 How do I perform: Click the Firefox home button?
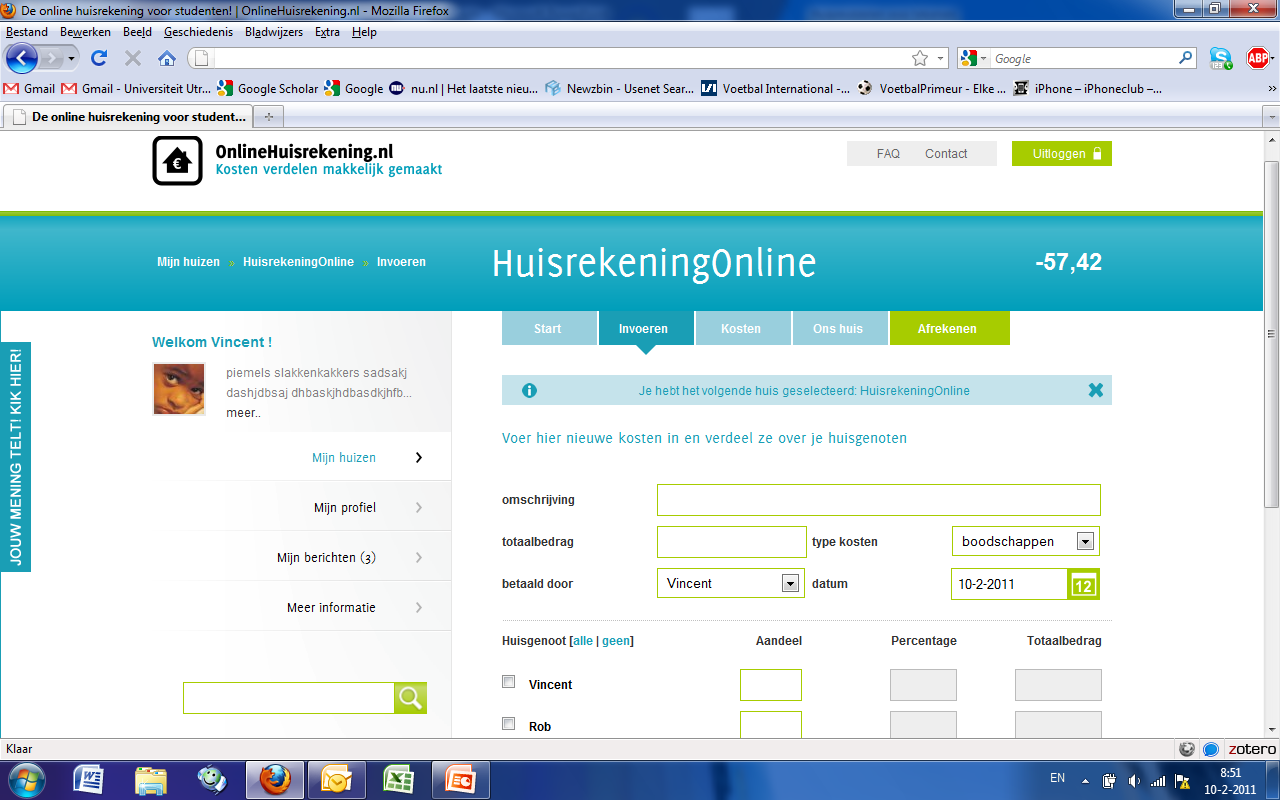[x=167, y=59]
